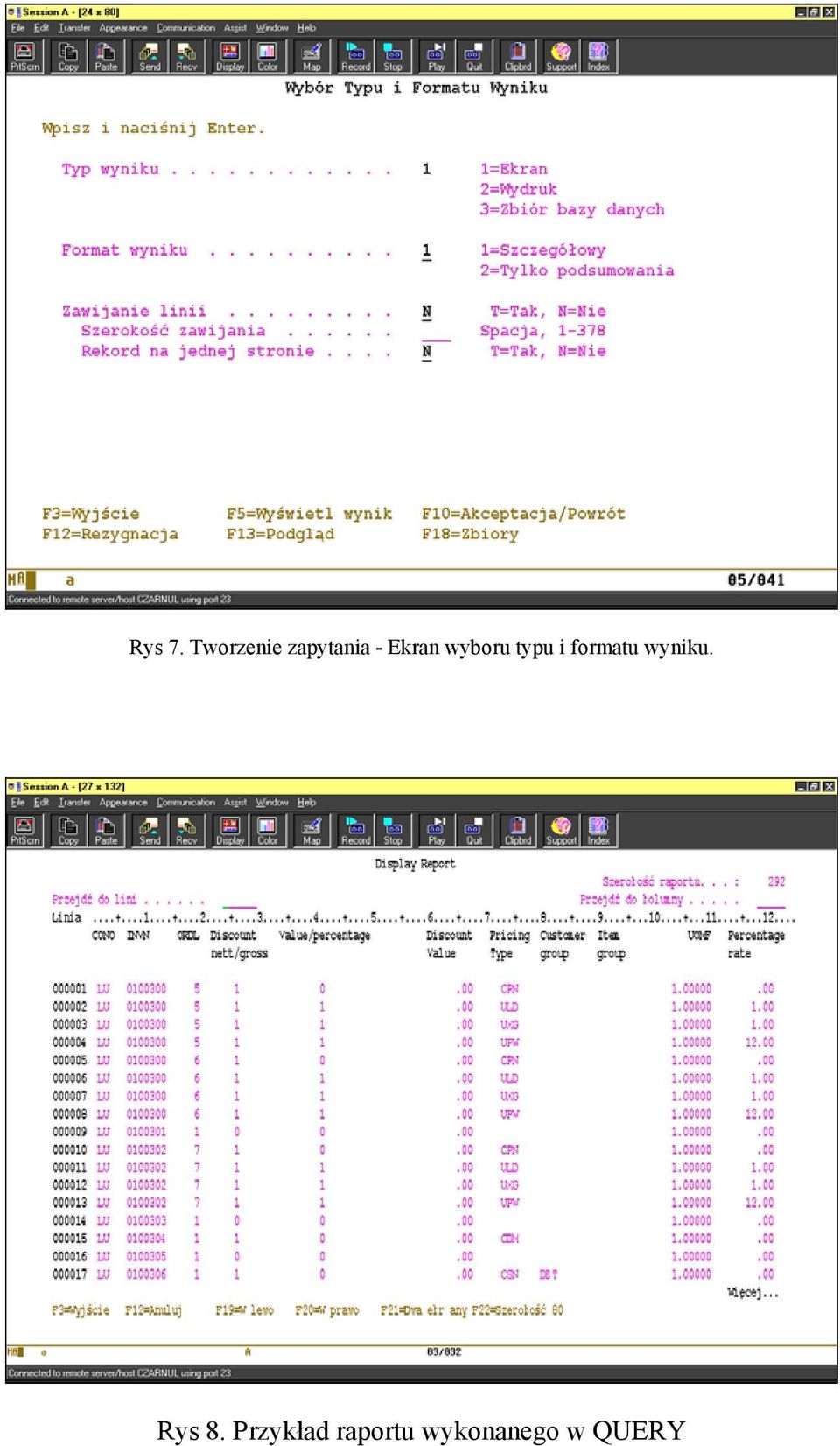The image size is (840, 1446).
Task: Select report row 000001
Action: (x=413, y=989)
